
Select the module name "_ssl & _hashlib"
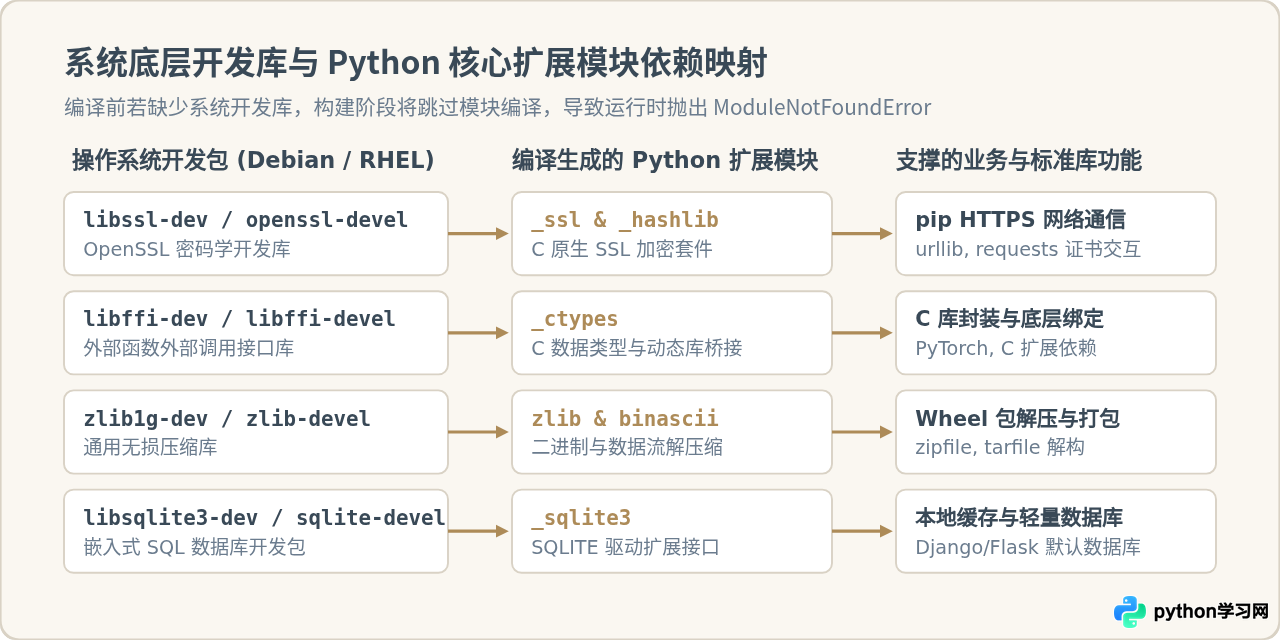pyautogui.click(x=625, y=220)
